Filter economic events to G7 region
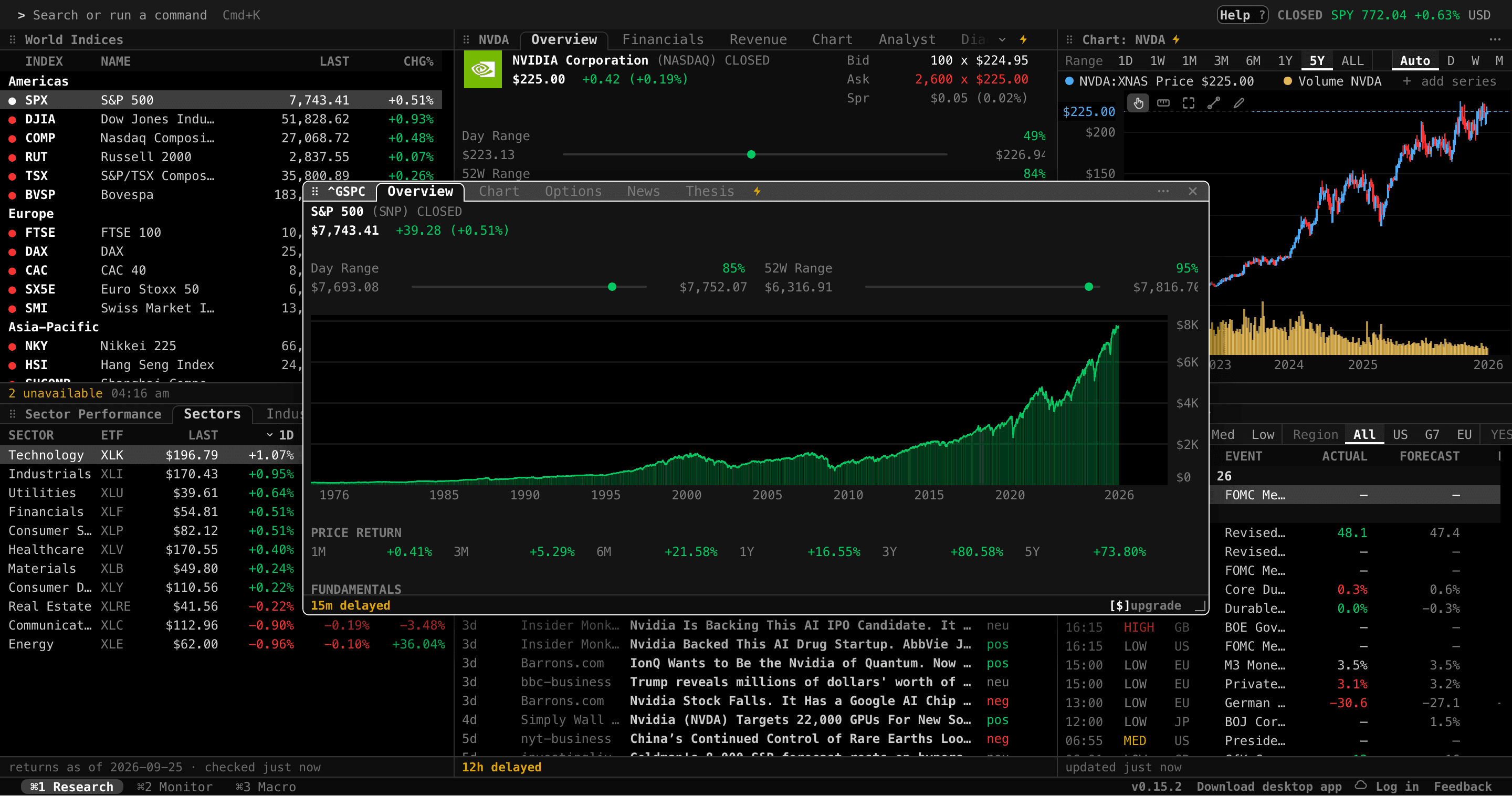 point(1432,434)
